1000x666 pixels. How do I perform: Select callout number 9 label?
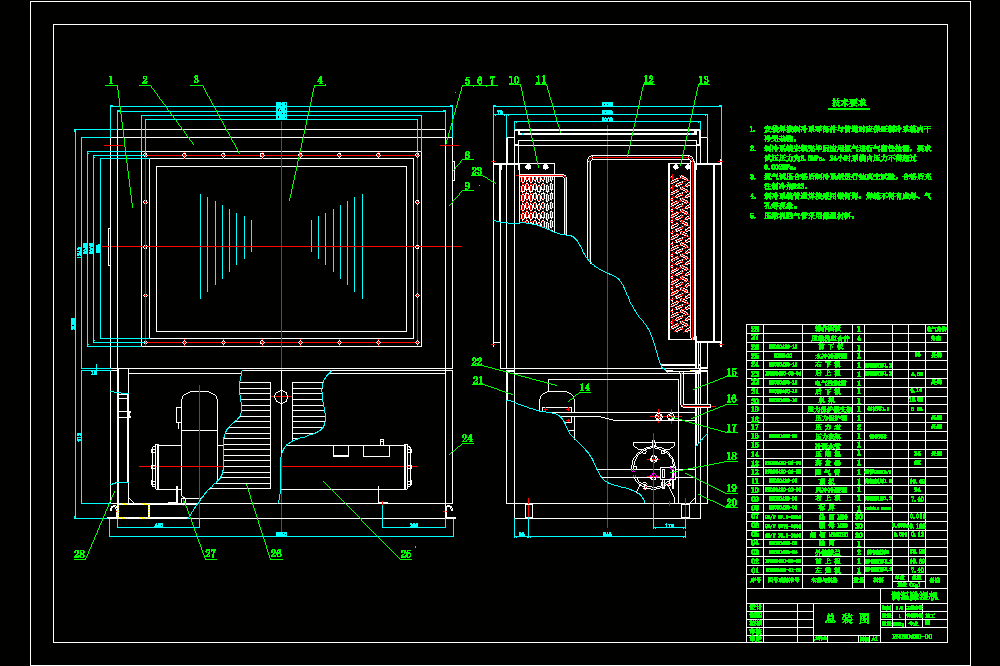coord(467,186)
